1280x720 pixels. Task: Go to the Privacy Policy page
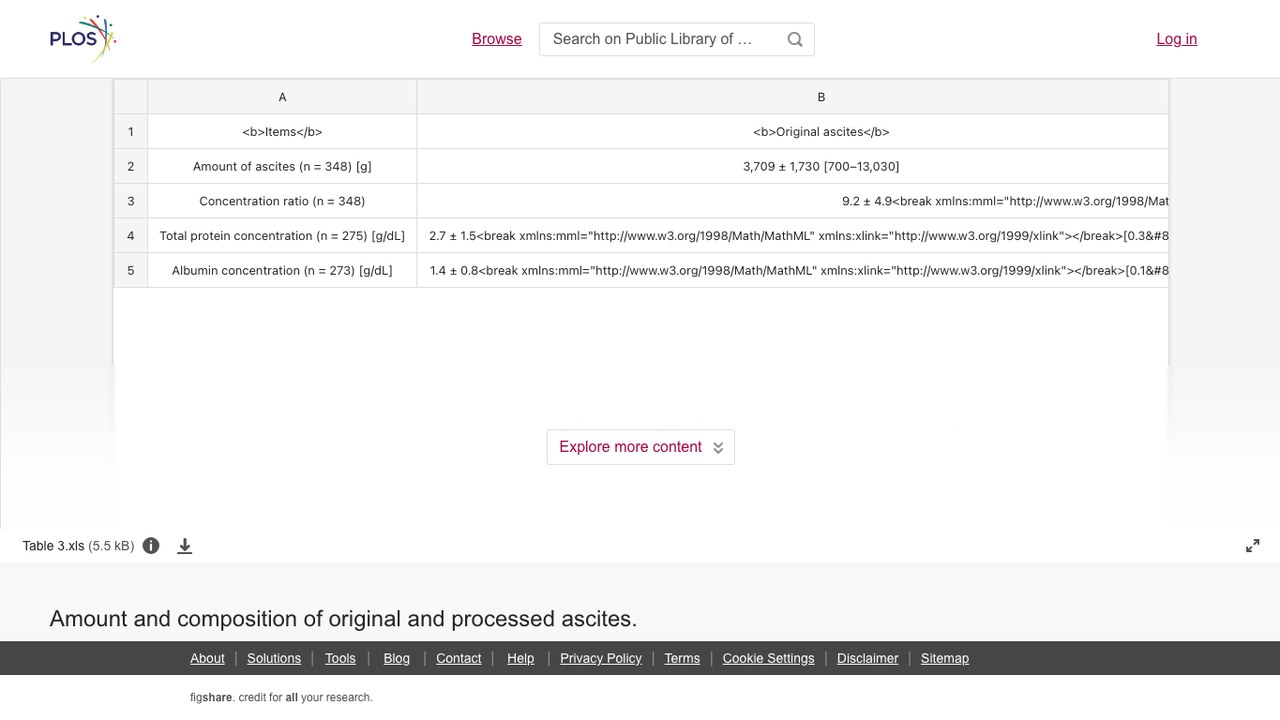coord(601,658)
